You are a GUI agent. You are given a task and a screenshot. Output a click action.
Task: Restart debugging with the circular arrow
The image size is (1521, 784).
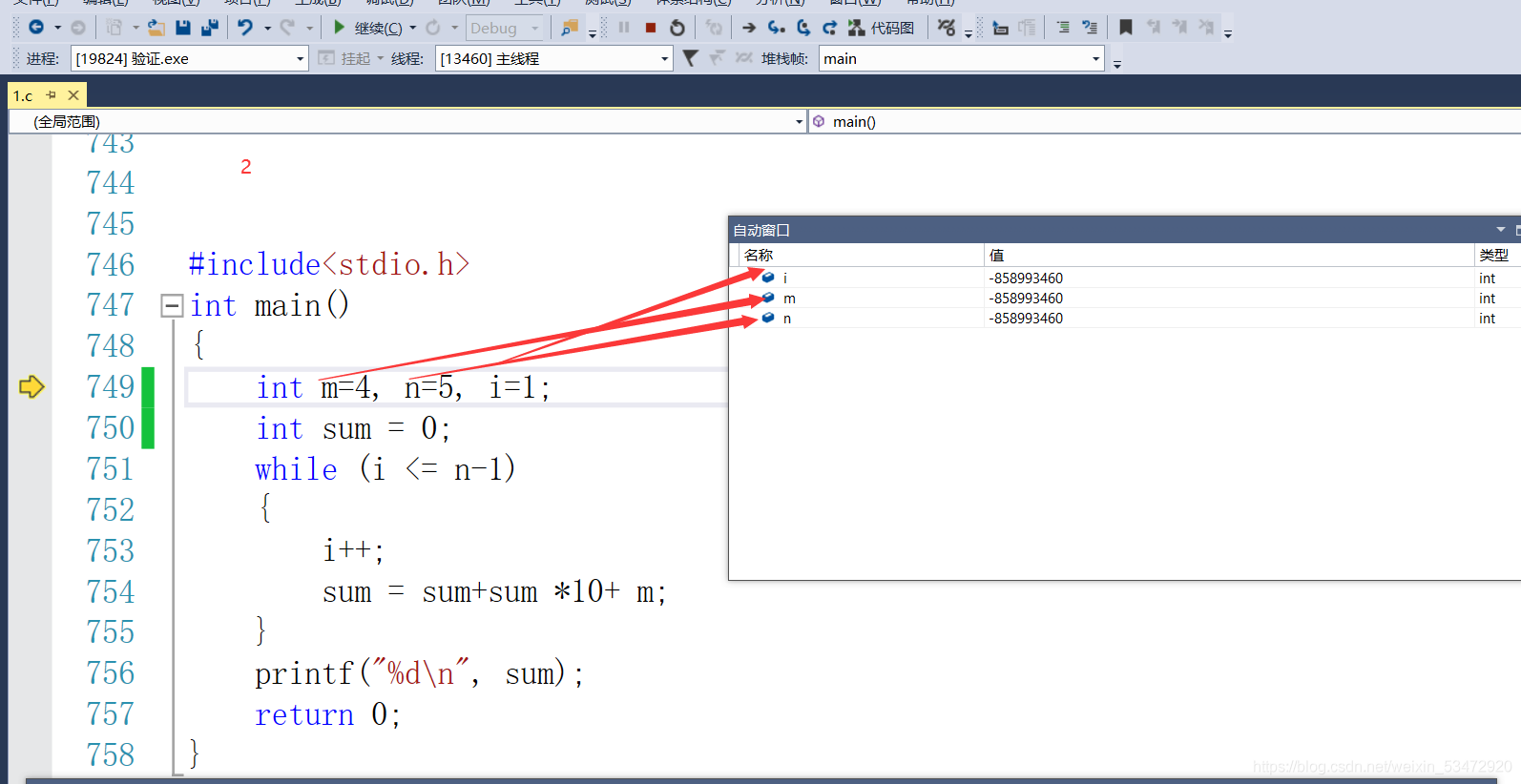[x=677, y=28]
